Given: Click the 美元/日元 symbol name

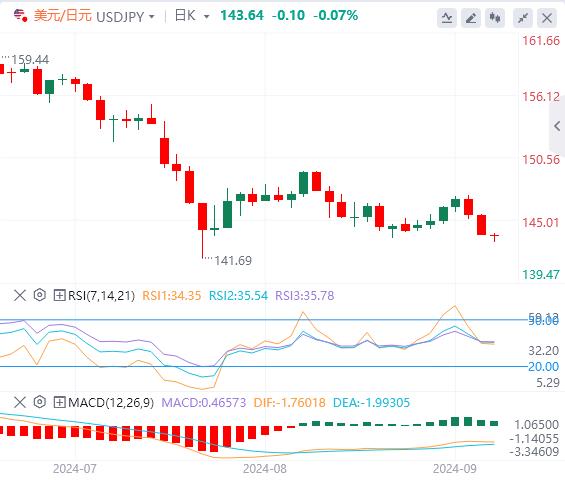Looking at the screenshot, I should pyautogui.click(x=63, y=16).
